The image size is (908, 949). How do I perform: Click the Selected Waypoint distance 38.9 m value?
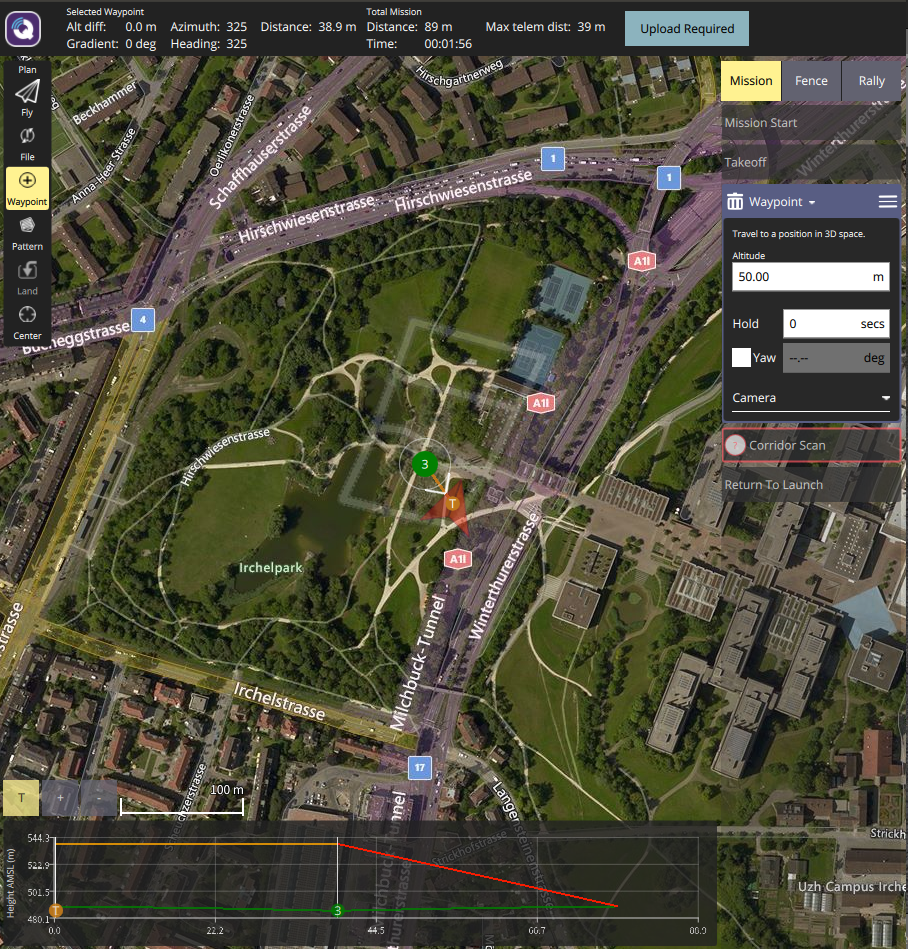[x=337, y=27]
